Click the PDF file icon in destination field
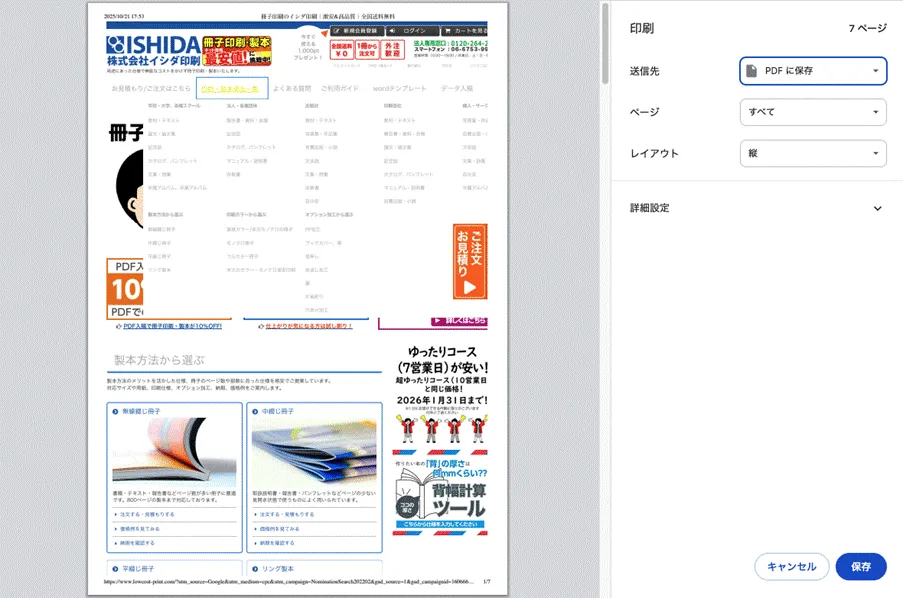This screenshot has height=598, width=903. pyautogui.click(x=752, y=71)
